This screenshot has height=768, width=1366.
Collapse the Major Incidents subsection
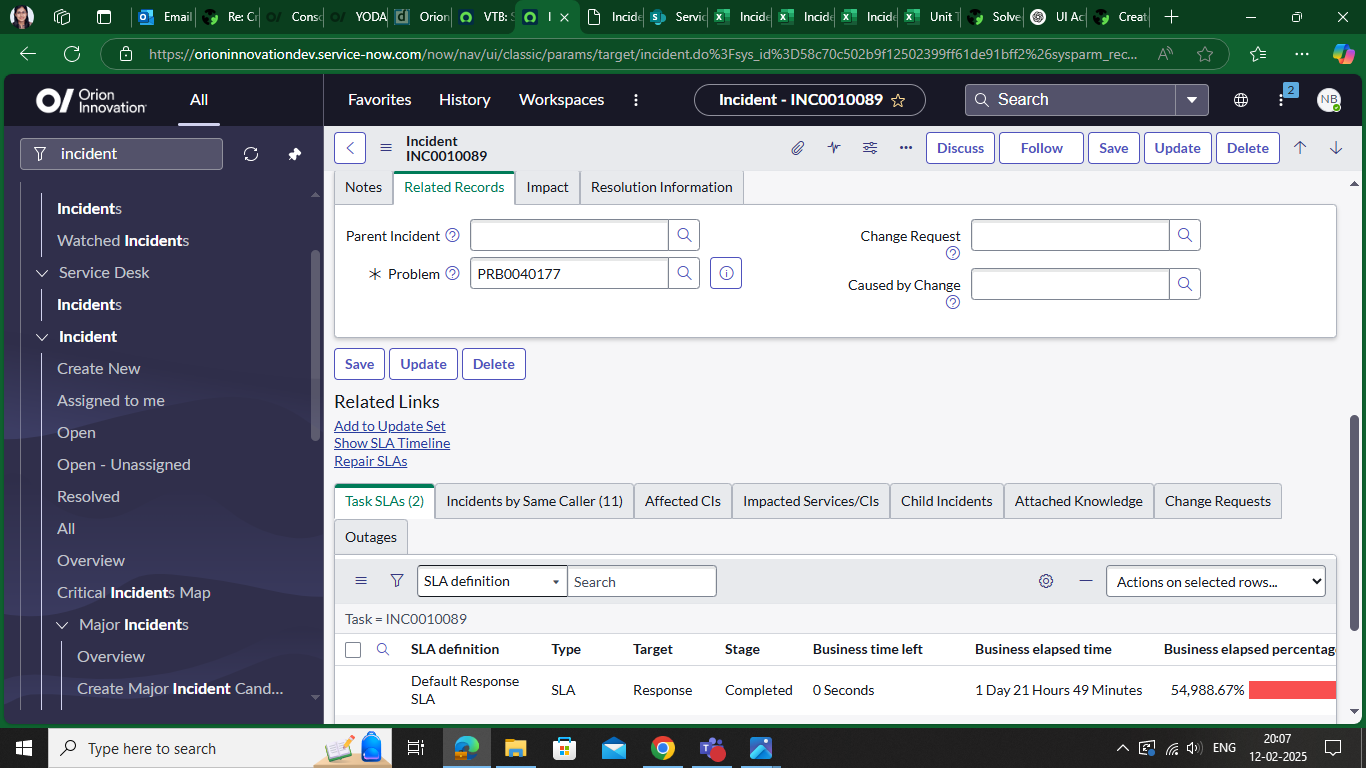(62, 625)
